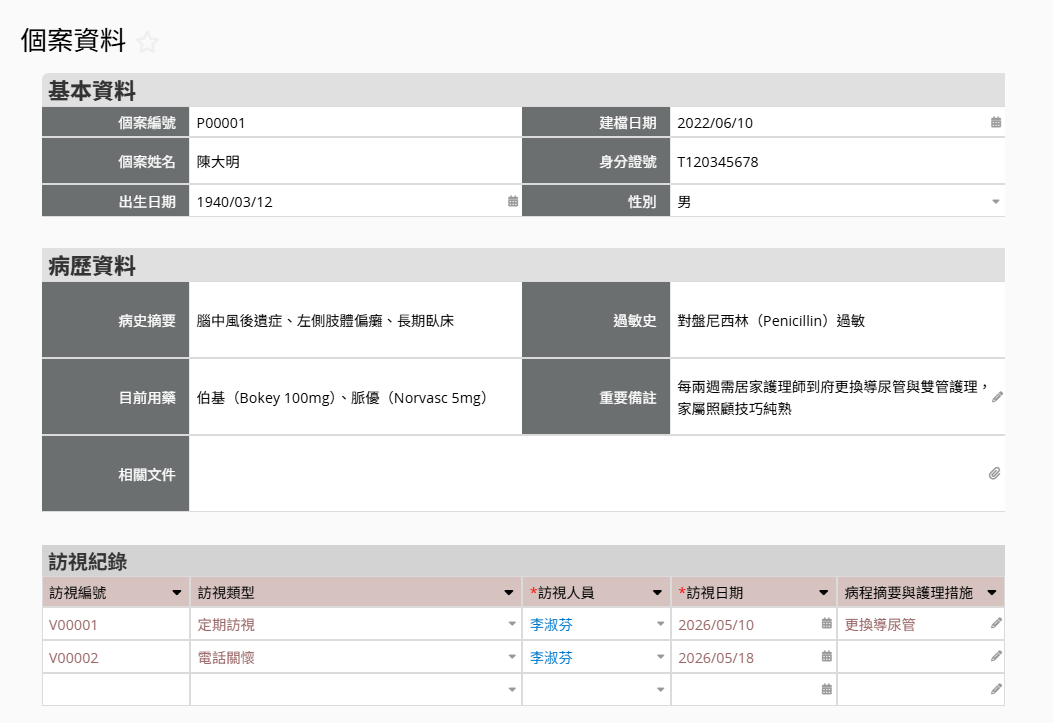Image resolution: width=1053 pixels, height=723 pixels.
Task: Click the 更換導尿管 summary cell
Action: point(920,624)
